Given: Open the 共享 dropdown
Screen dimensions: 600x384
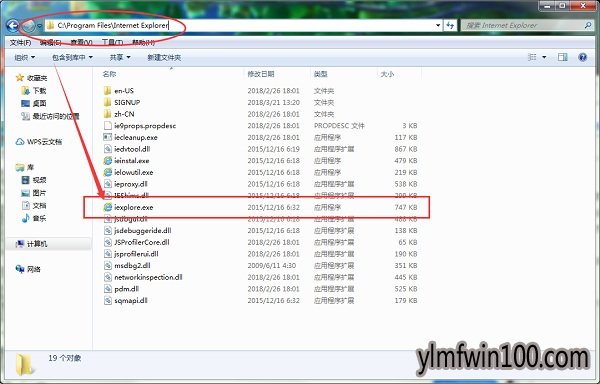Looking at the screenshot, I should (120, 57).
